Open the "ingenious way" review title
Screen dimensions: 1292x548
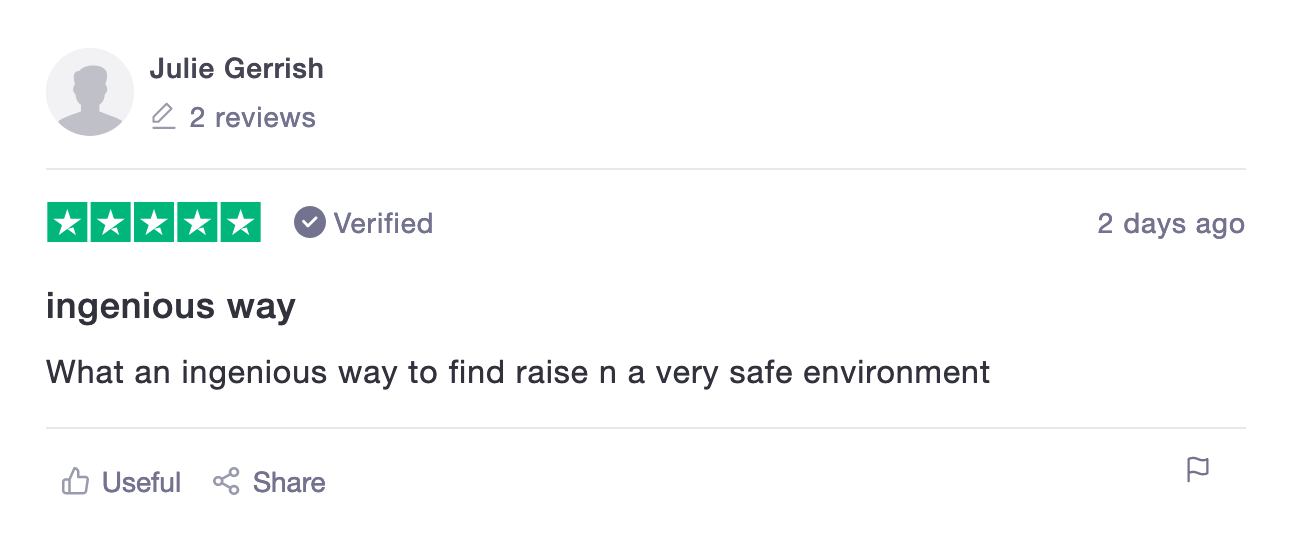click(171, 306)
